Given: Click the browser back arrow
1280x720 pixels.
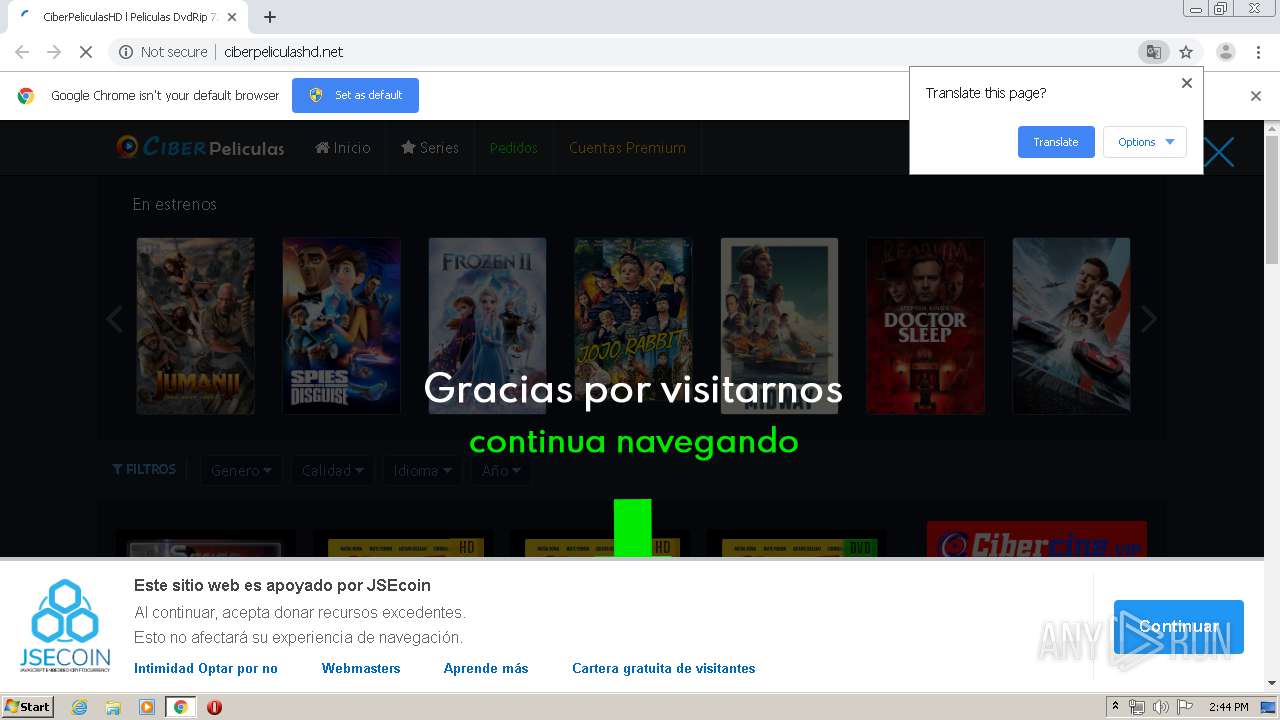Looking at the screenshot, I should [x=22, y=52].
